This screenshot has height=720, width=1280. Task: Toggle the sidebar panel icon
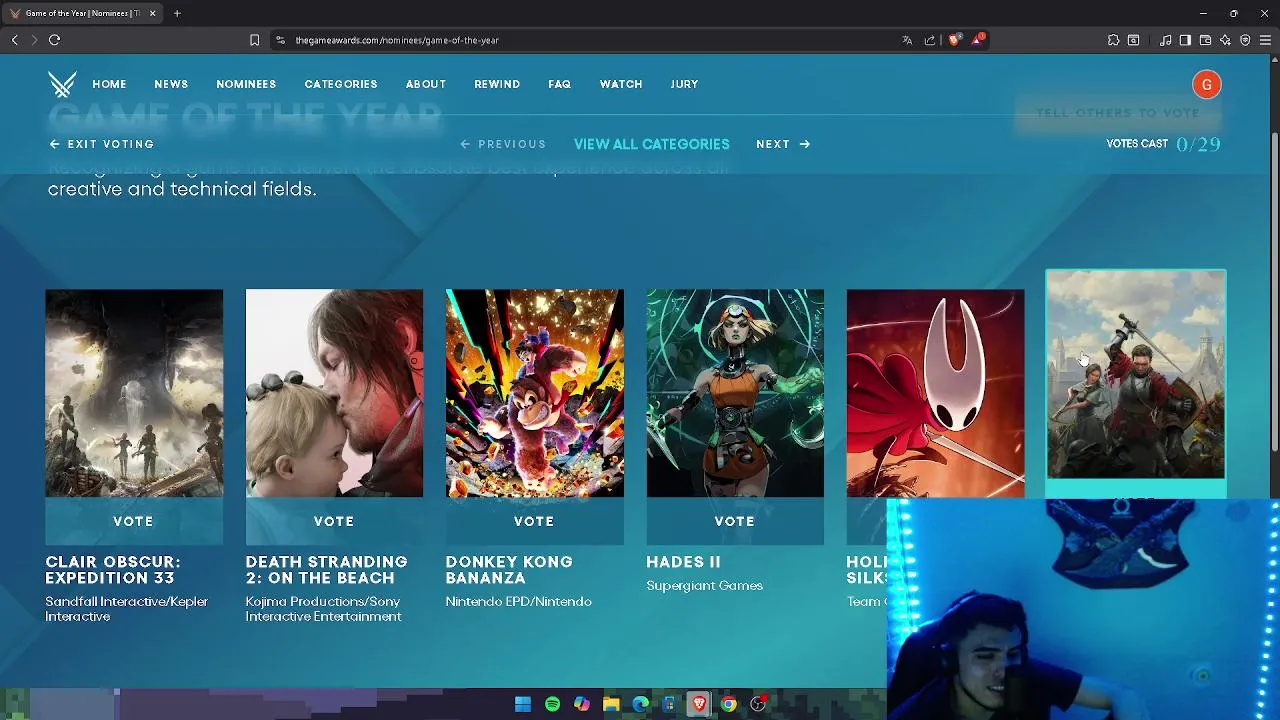click(x=1185, y=40)
